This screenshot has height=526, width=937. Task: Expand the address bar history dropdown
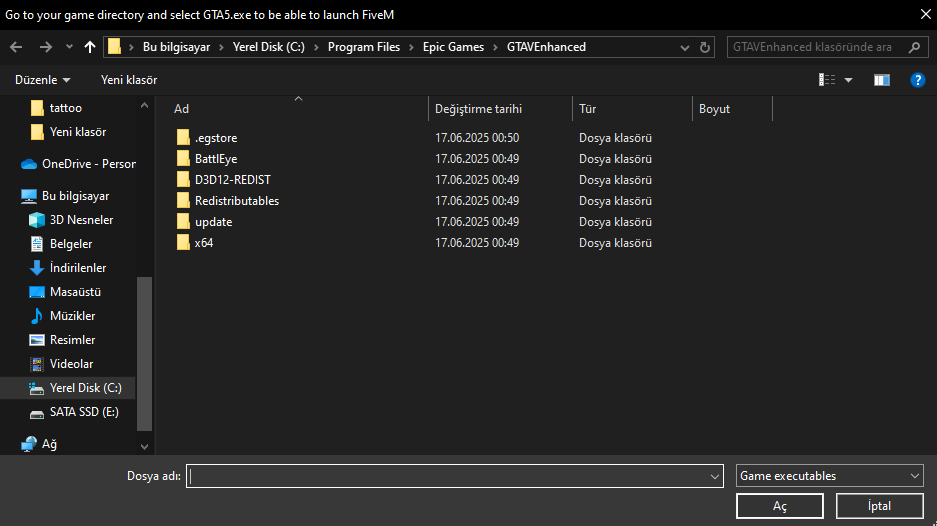point(685,47)
